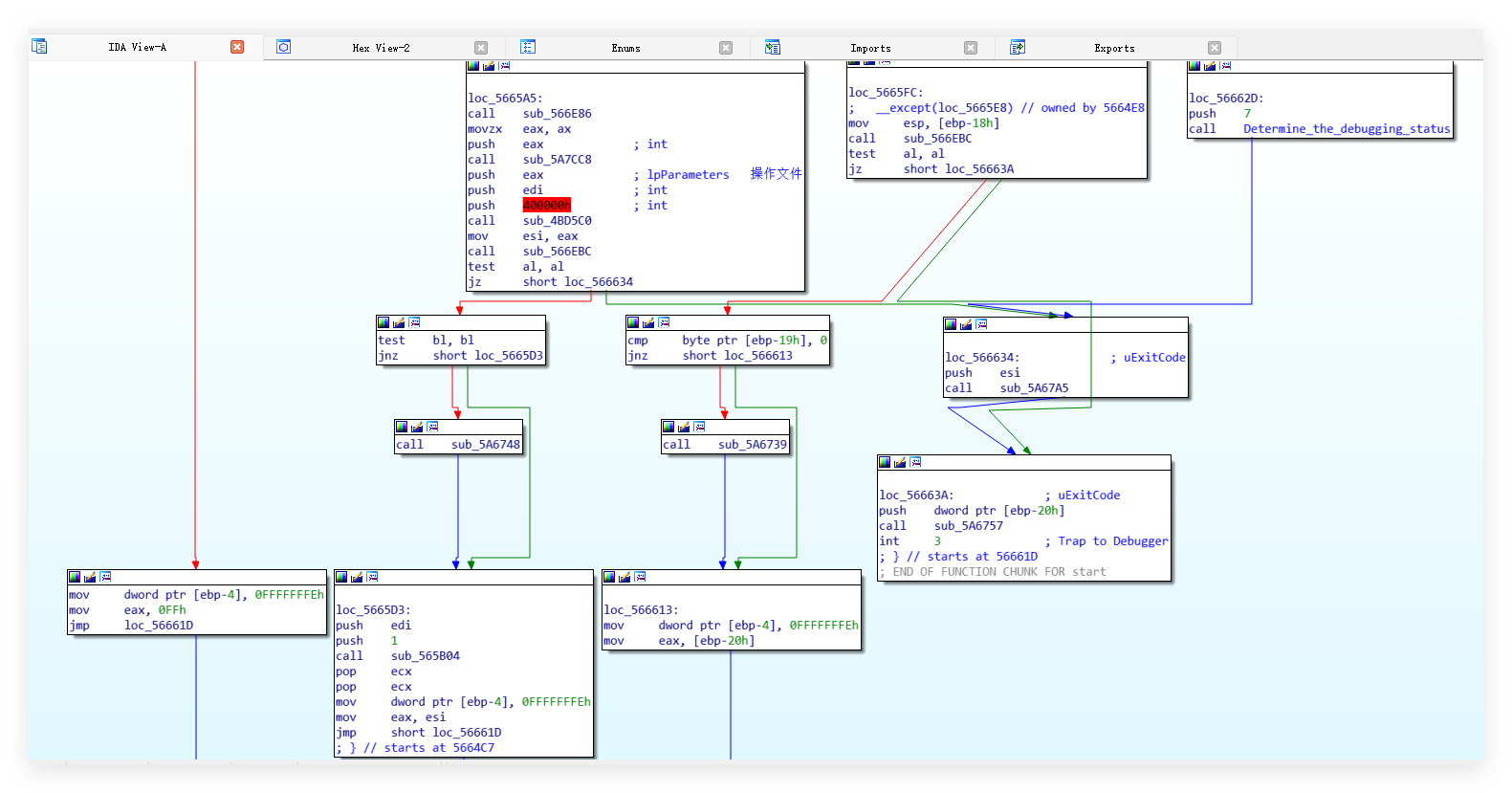Image resolution: width=1512 pixels, height=793 pixels.
Task: Select the highlighted 400000h operand
Action: 547,205
